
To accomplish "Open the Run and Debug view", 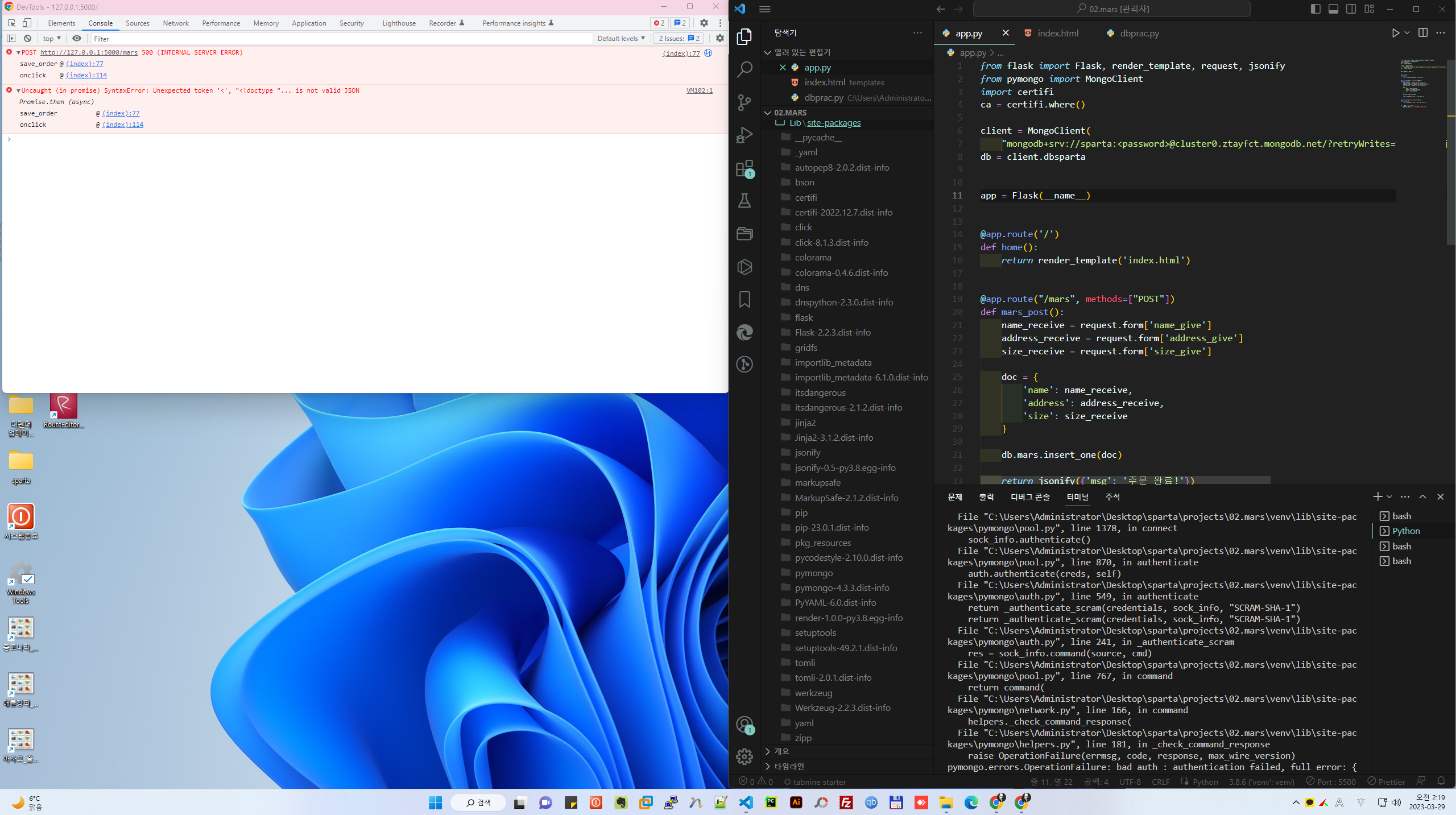I will tap(744, 135).
